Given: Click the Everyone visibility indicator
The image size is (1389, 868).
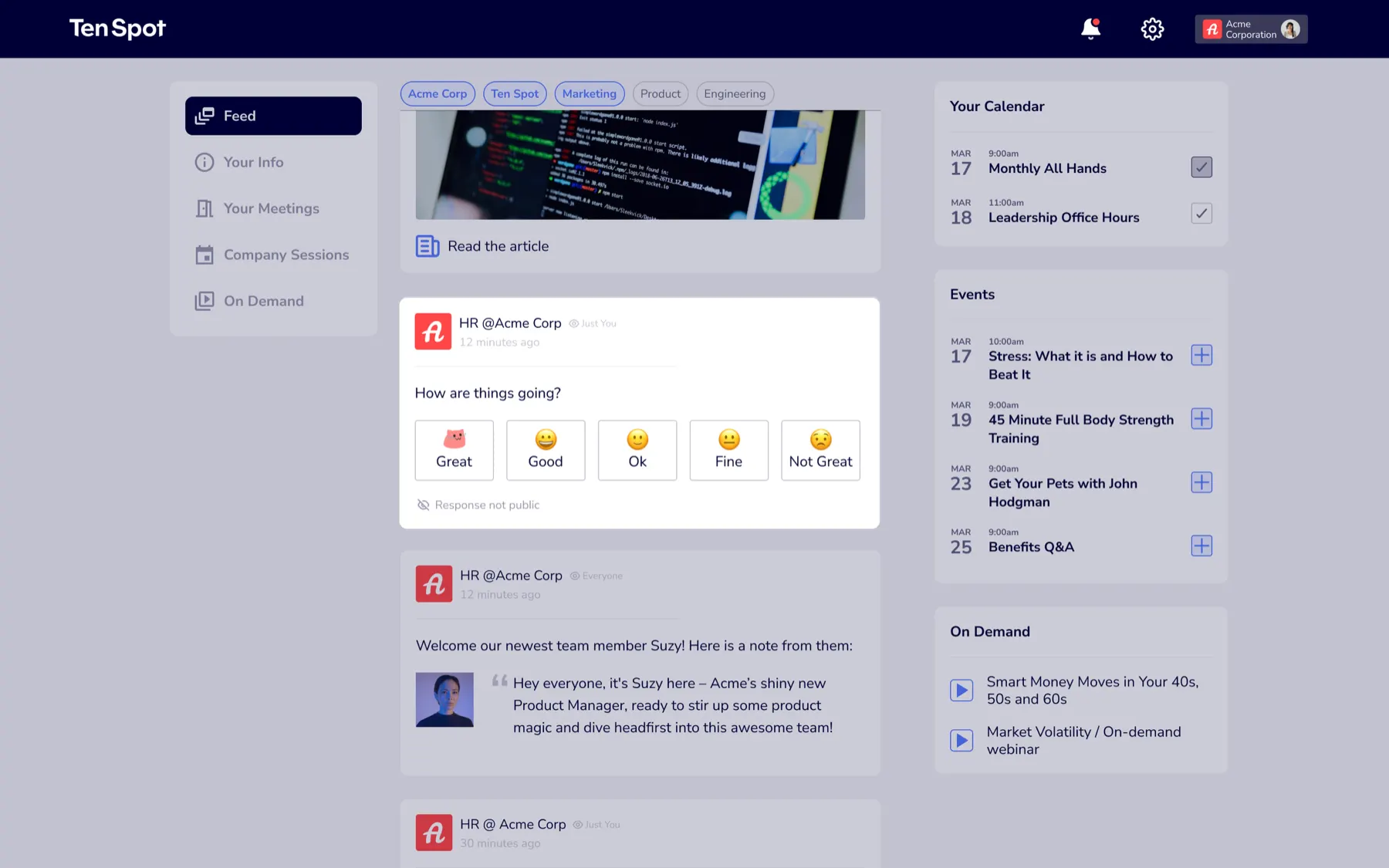Looking at the screenshot, I should 596,576.
